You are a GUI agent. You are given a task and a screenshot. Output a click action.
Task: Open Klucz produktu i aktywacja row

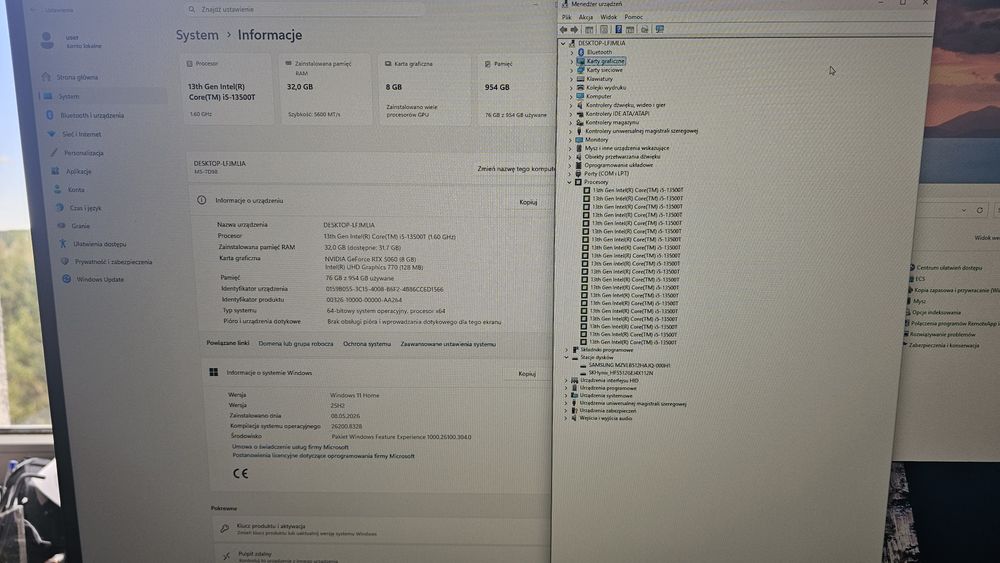[381, 529]
